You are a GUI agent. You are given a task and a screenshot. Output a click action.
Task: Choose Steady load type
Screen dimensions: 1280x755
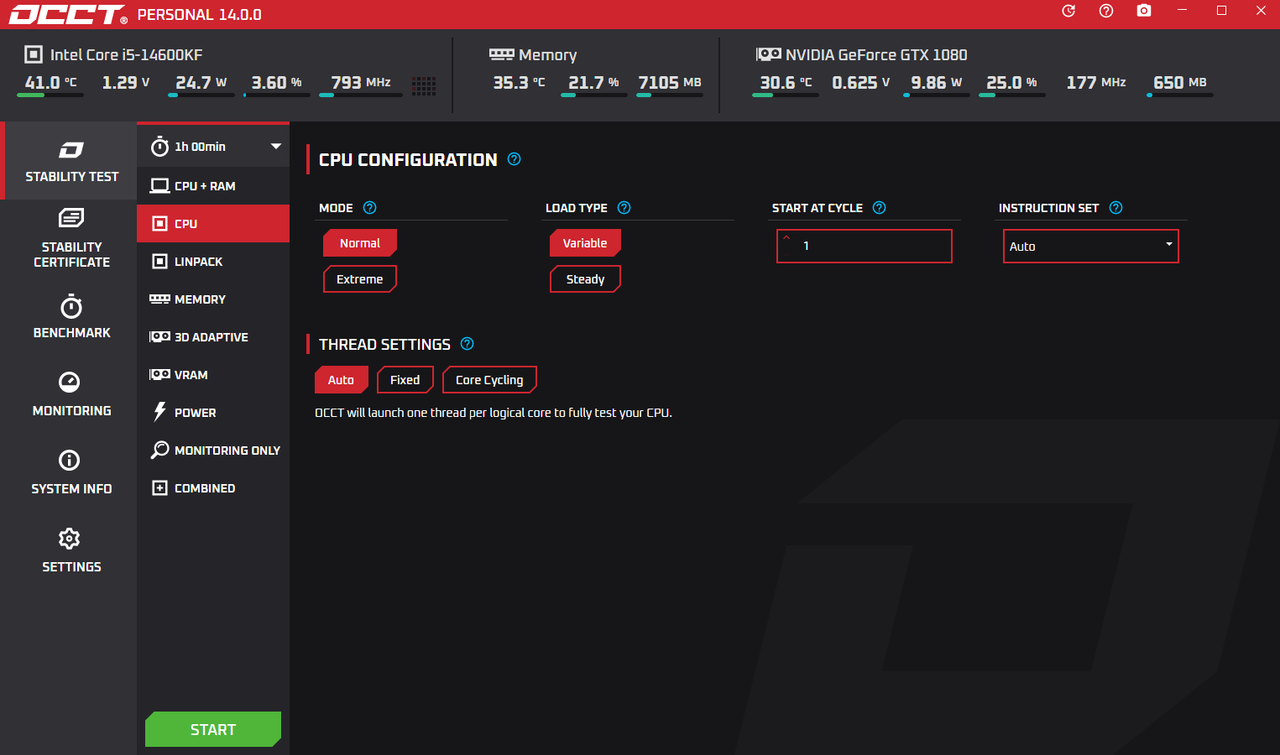(x=585, y=279)
